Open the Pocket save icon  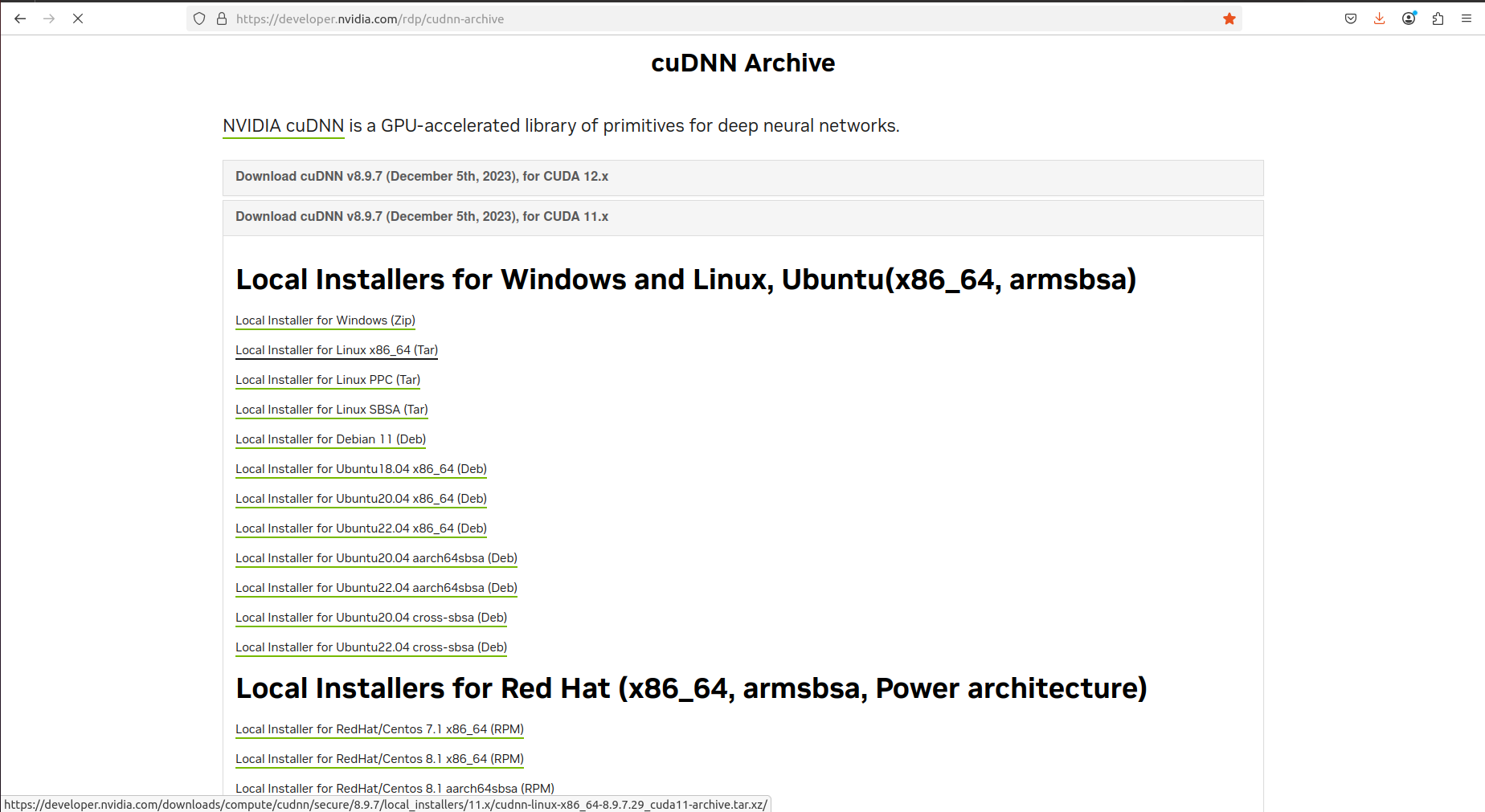click(x=1351, y=18)
